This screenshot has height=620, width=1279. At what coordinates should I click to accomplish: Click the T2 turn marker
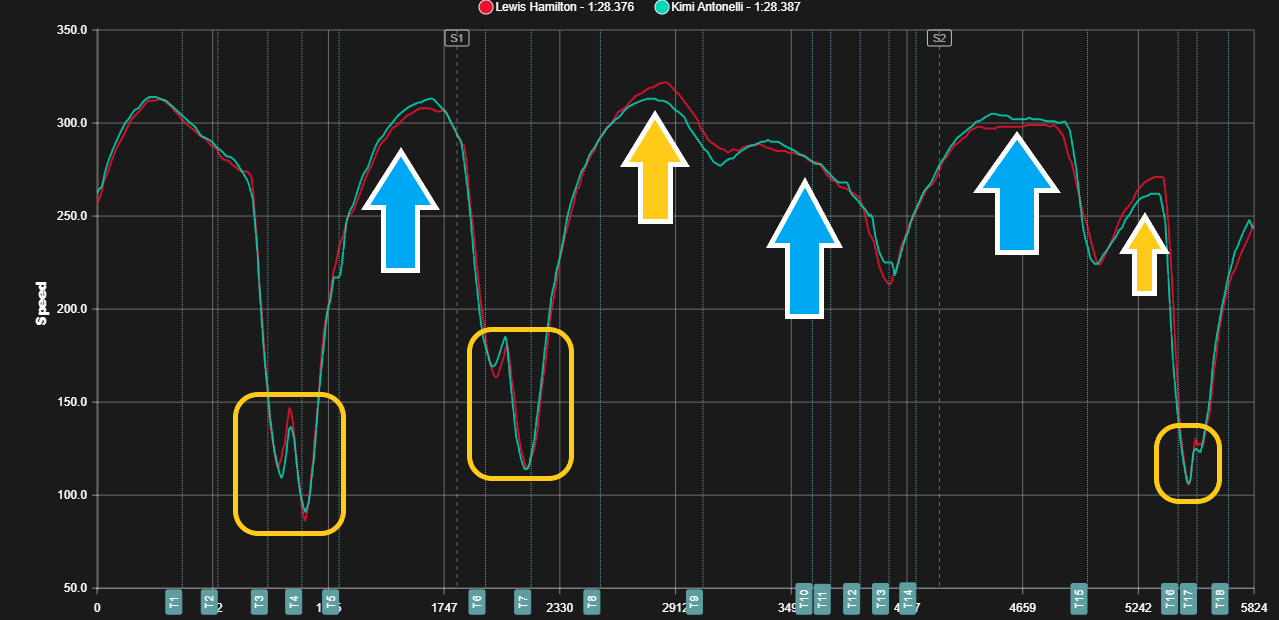[x=209, y=602]
